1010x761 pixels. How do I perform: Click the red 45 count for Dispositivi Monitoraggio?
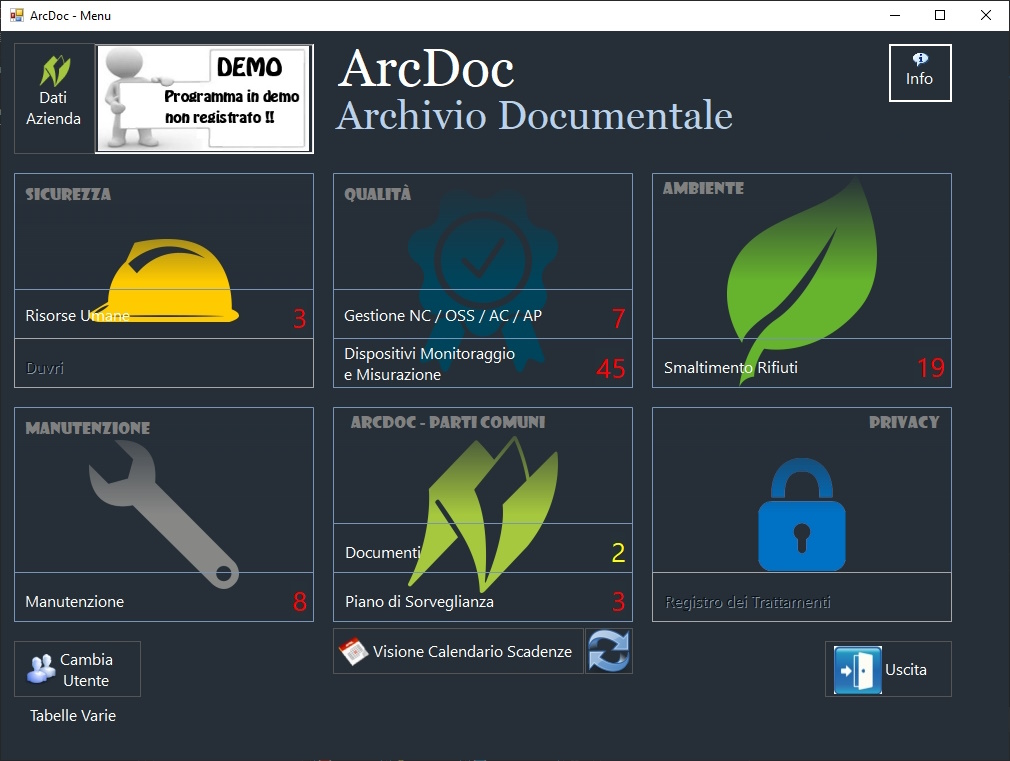pos(611,369)
